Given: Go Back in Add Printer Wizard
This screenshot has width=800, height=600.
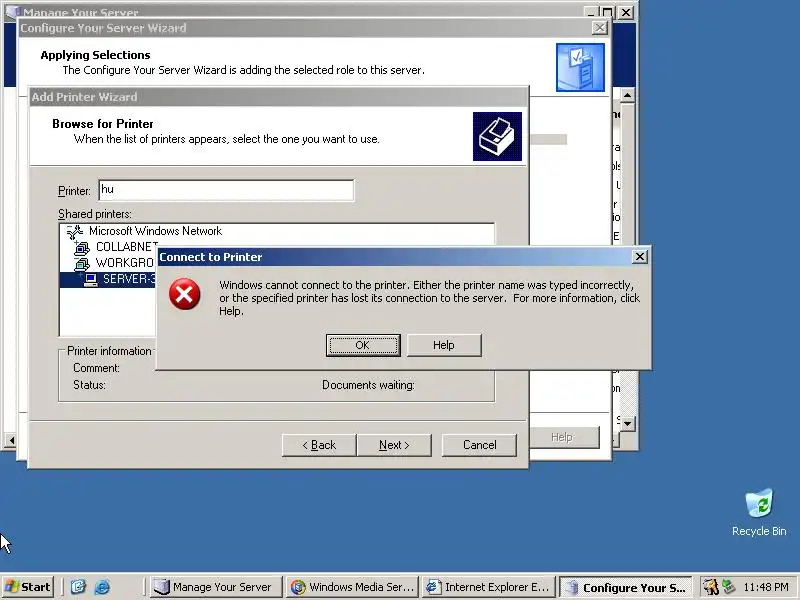Looking at the screenshot, I should pyautogui.click(x=319, y=445).
